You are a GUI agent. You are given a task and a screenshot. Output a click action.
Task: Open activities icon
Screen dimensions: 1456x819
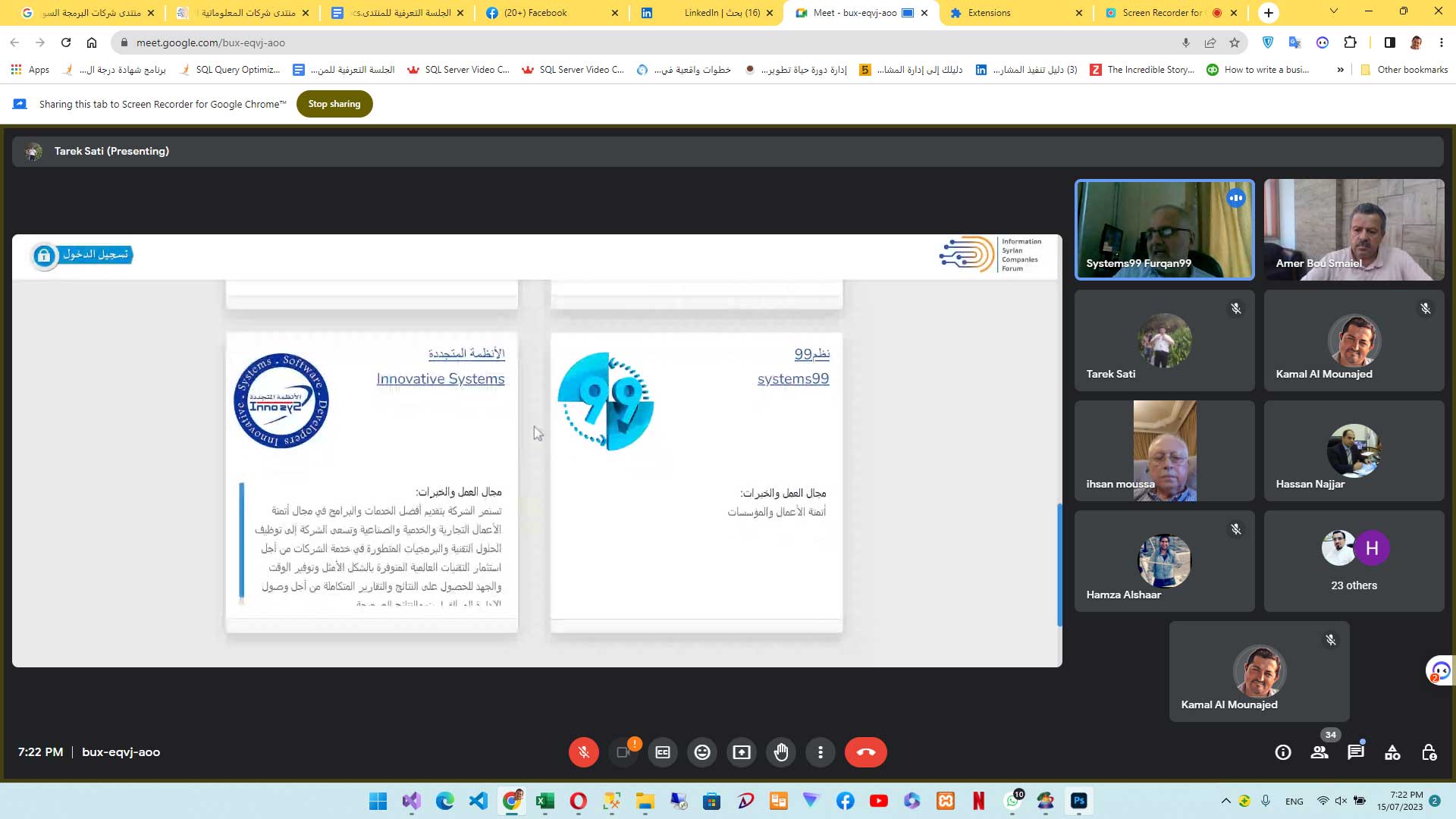coord(1392,752)
